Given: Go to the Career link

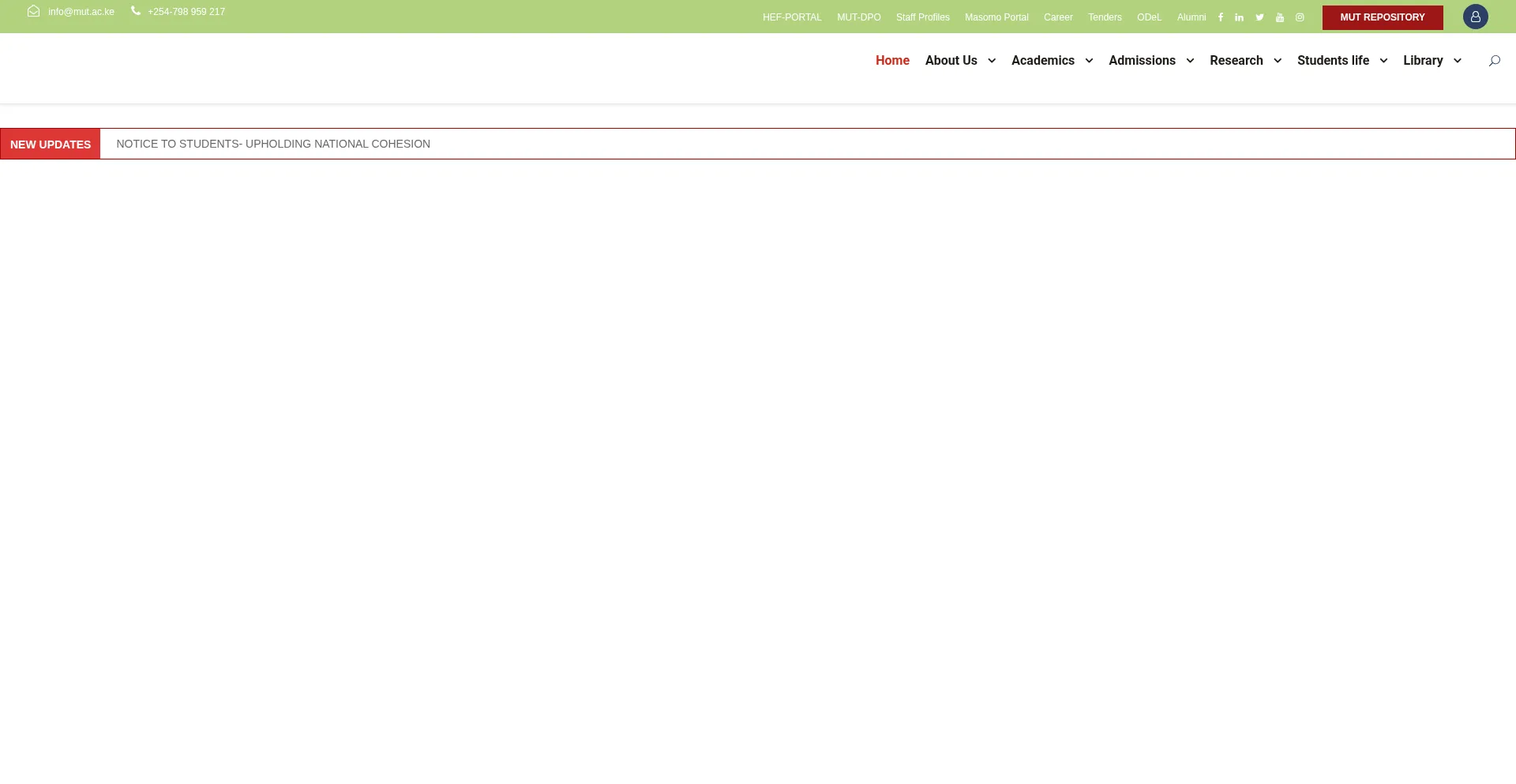Looking at the screenshot, I should pos(1058,17).
